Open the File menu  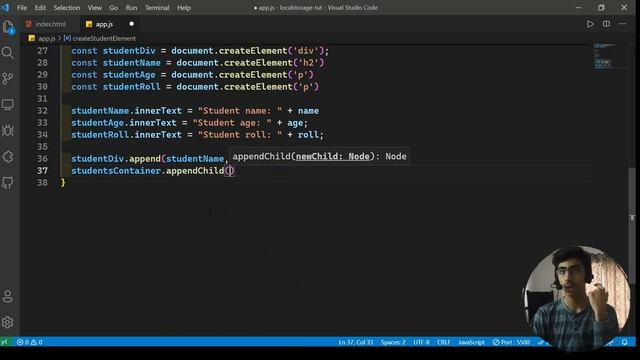click(22, 7)
